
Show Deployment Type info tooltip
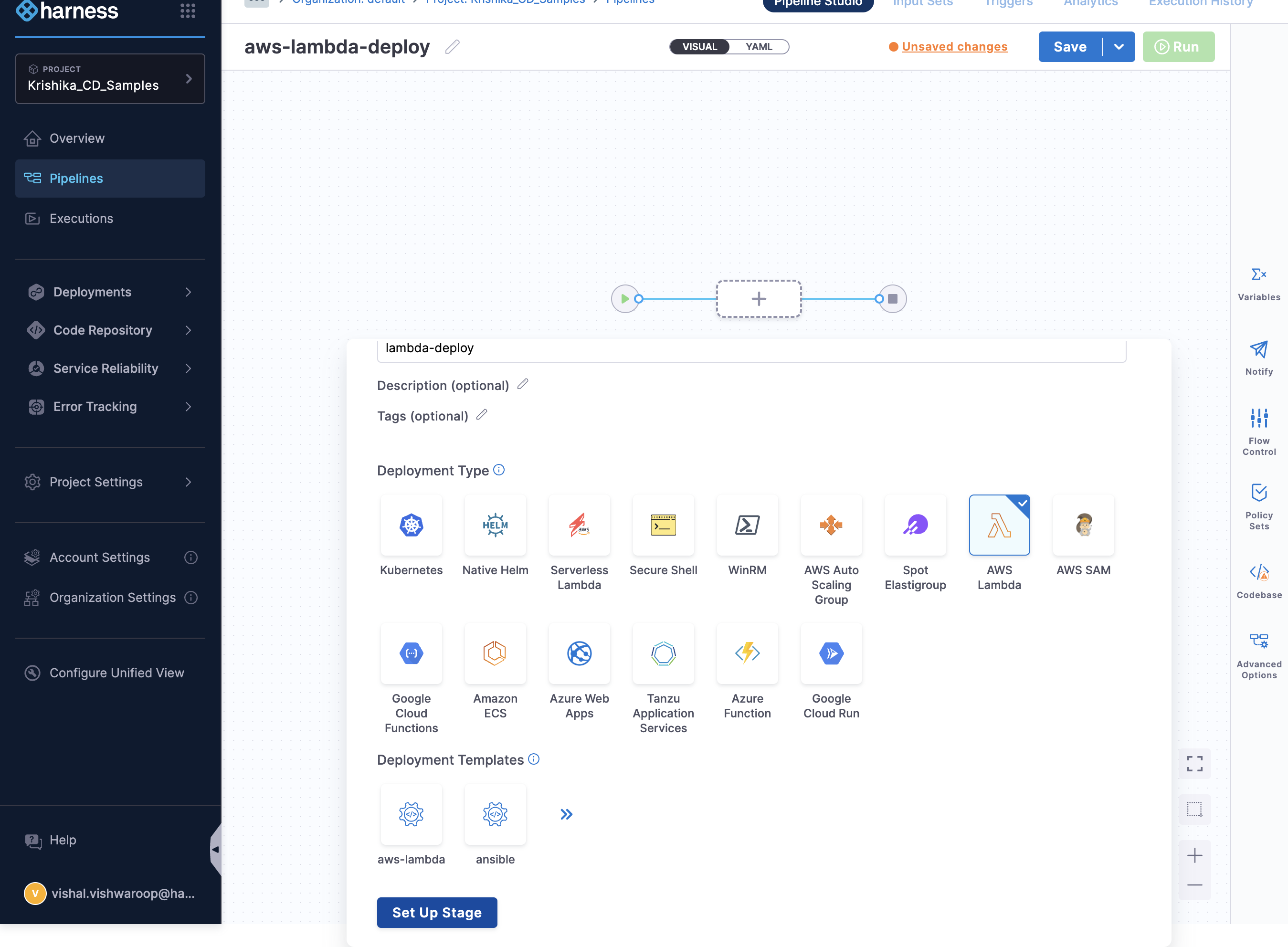pos(499,470)
